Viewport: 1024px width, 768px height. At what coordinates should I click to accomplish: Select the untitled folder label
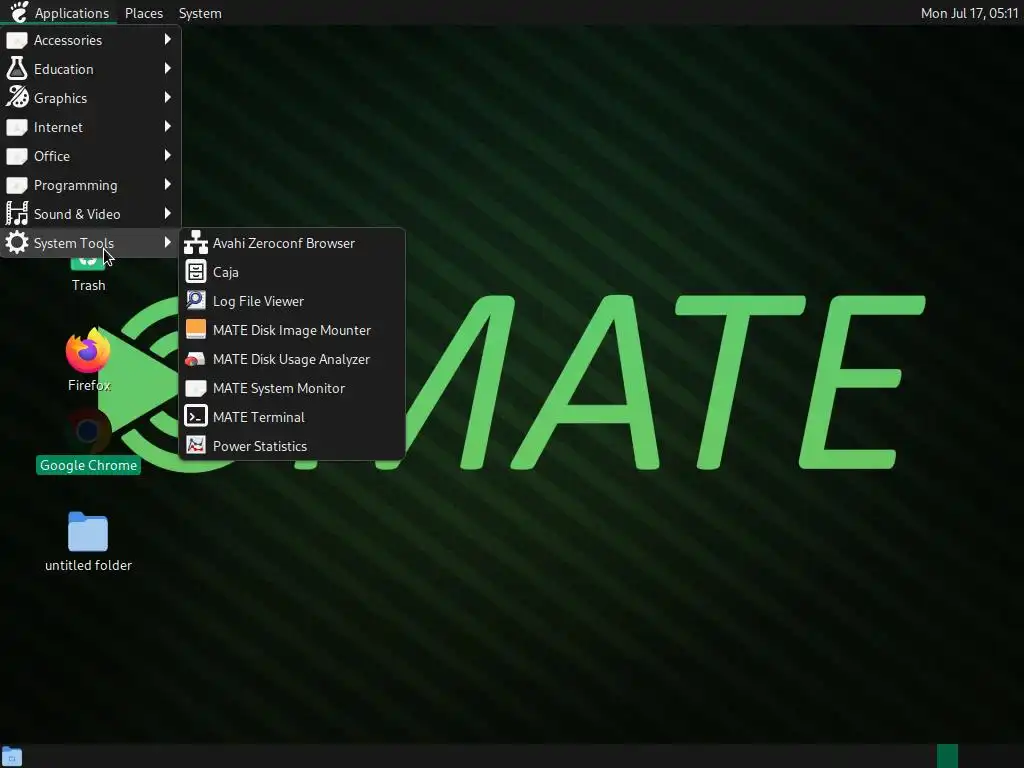pyautogui.click(x=88, y=566)
